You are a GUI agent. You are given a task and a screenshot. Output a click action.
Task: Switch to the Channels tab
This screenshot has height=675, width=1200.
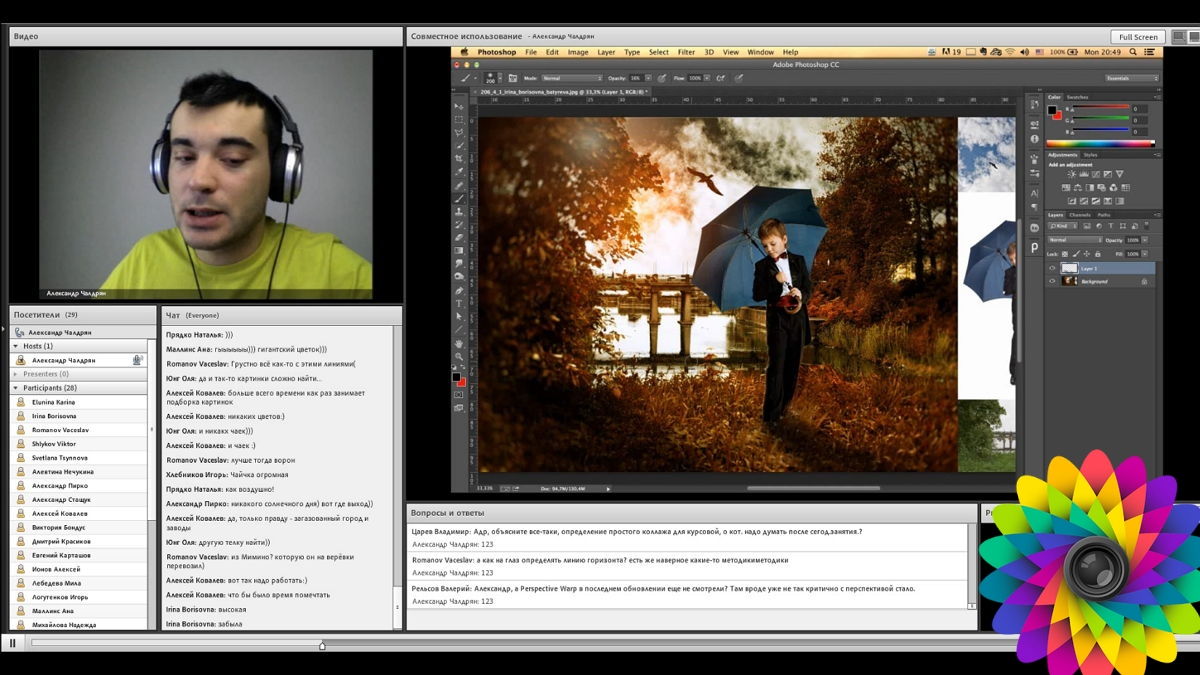pos(1080,215)
